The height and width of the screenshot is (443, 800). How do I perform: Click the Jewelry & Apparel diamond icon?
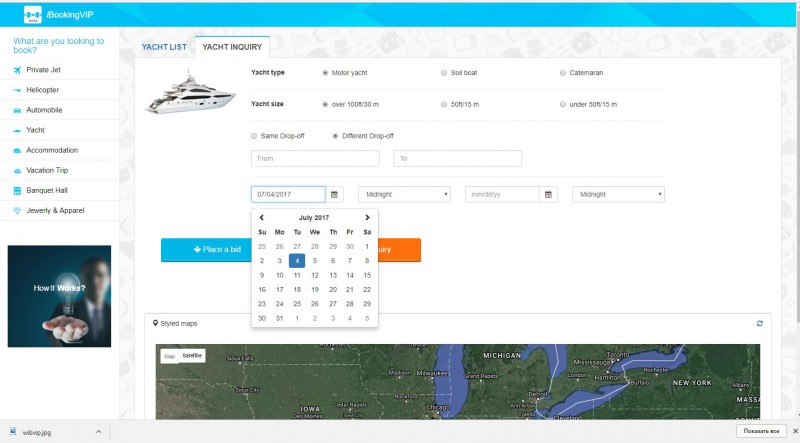click(x=17, y=210)
